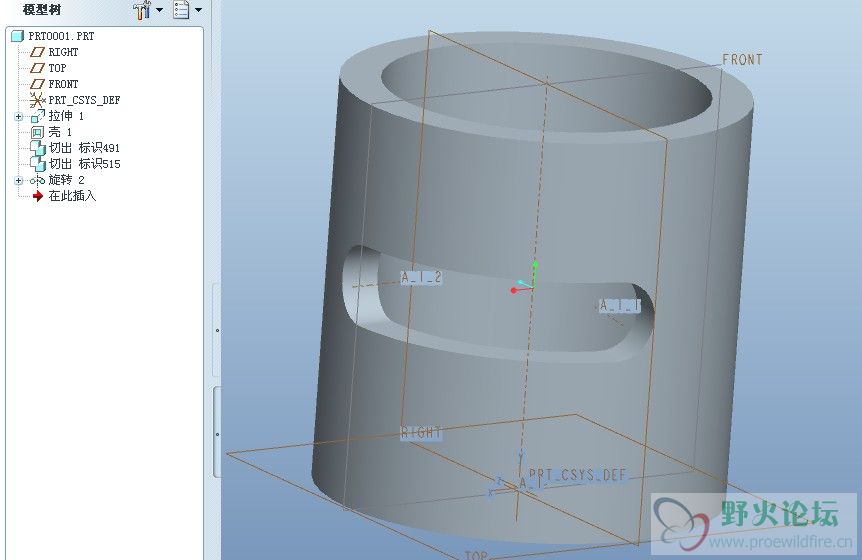Select the RIGHT datum plane in tree

tap(63, 52)
